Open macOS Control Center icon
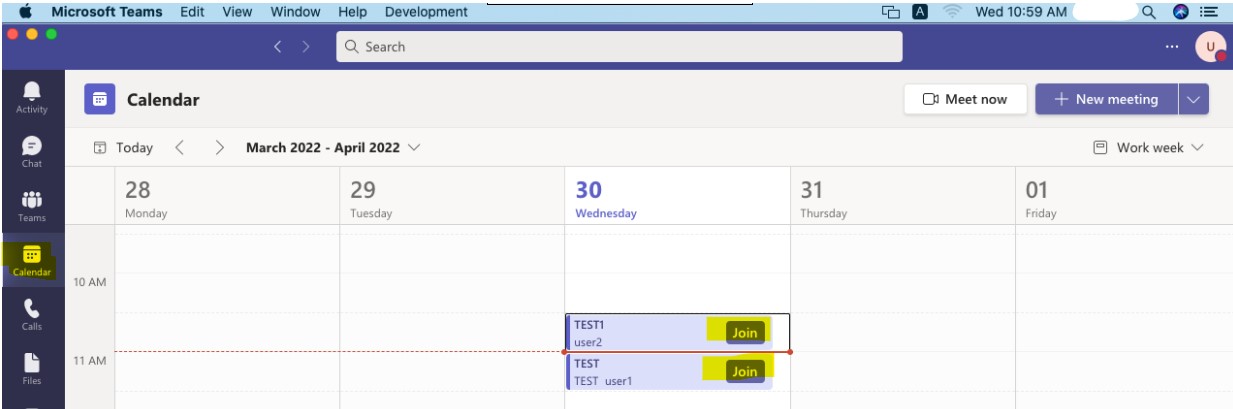Viewport: 1233px width, 409px height. [x=1209, y=12]
